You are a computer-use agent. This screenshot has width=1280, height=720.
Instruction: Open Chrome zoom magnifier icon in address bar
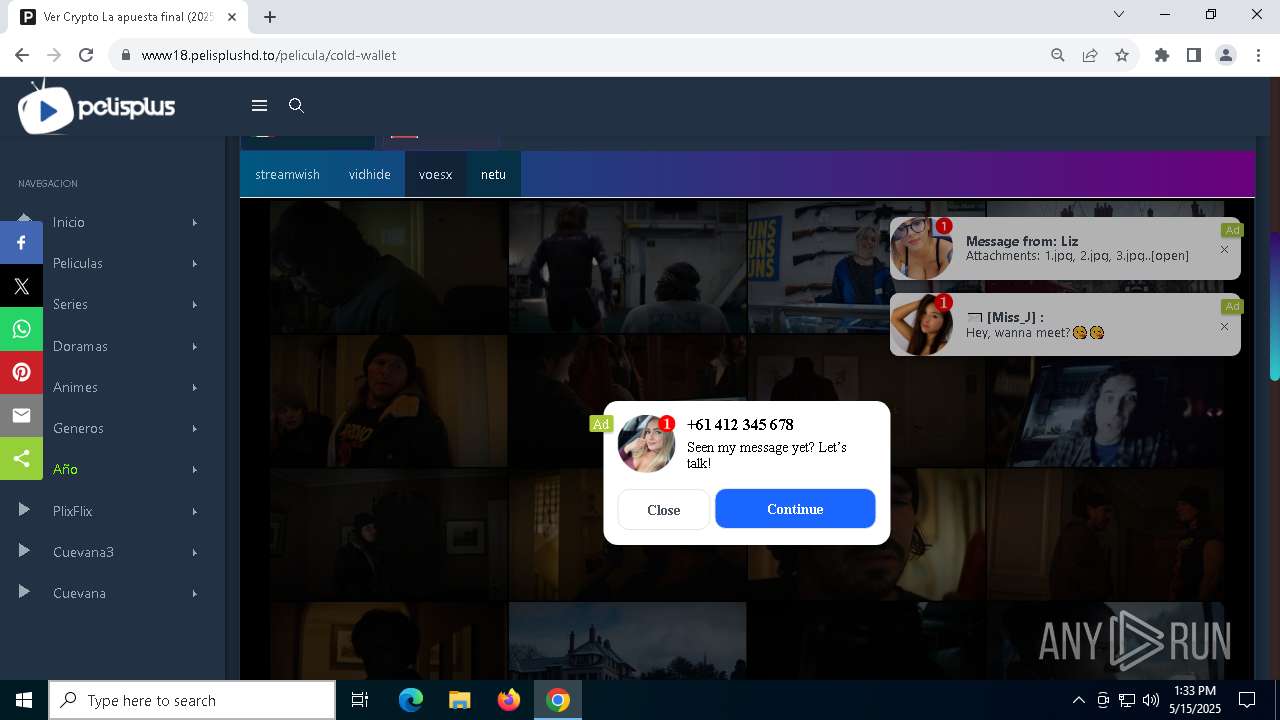pyautogui.click(x=1058, y=55)
